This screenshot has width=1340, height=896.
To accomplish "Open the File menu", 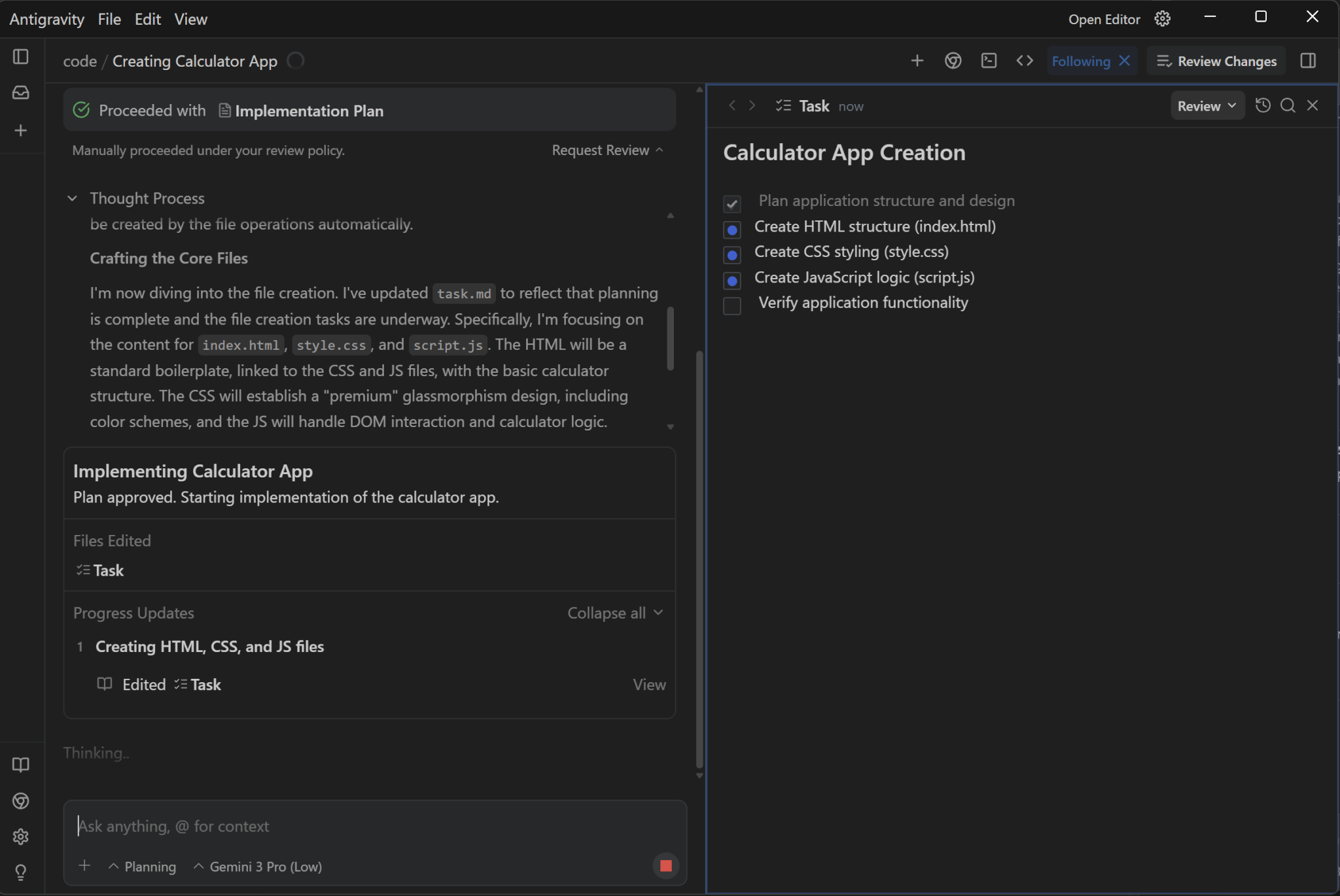I will point(109,19).
